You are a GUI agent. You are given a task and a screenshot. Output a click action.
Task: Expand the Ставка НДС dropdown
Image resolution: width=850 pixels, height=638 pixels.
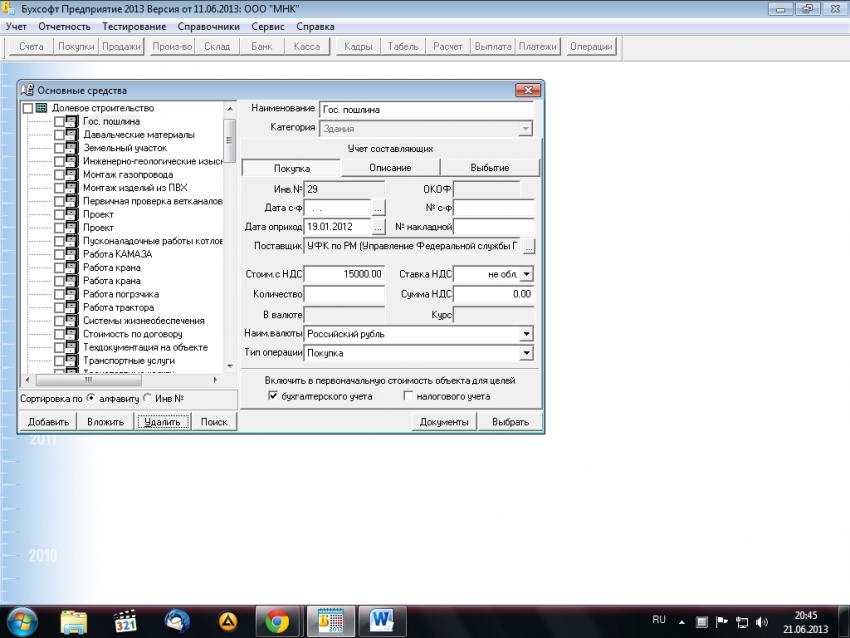coord(527,273)
